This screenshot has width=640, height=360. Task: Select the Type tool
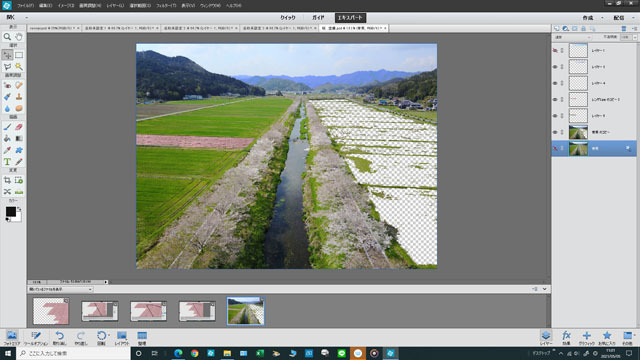[x=7, y=162]
